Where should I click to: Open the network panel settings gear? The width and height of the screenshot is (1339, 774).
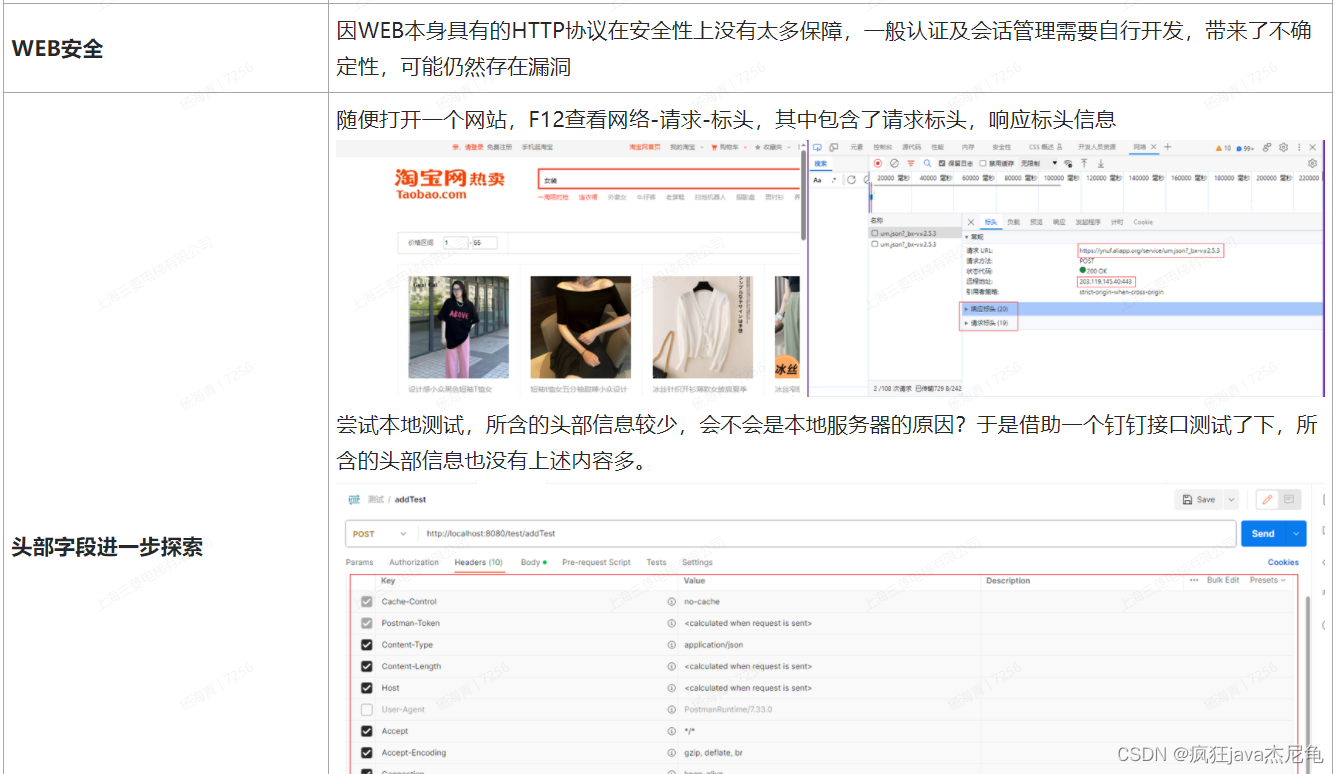click(1312, 163)
